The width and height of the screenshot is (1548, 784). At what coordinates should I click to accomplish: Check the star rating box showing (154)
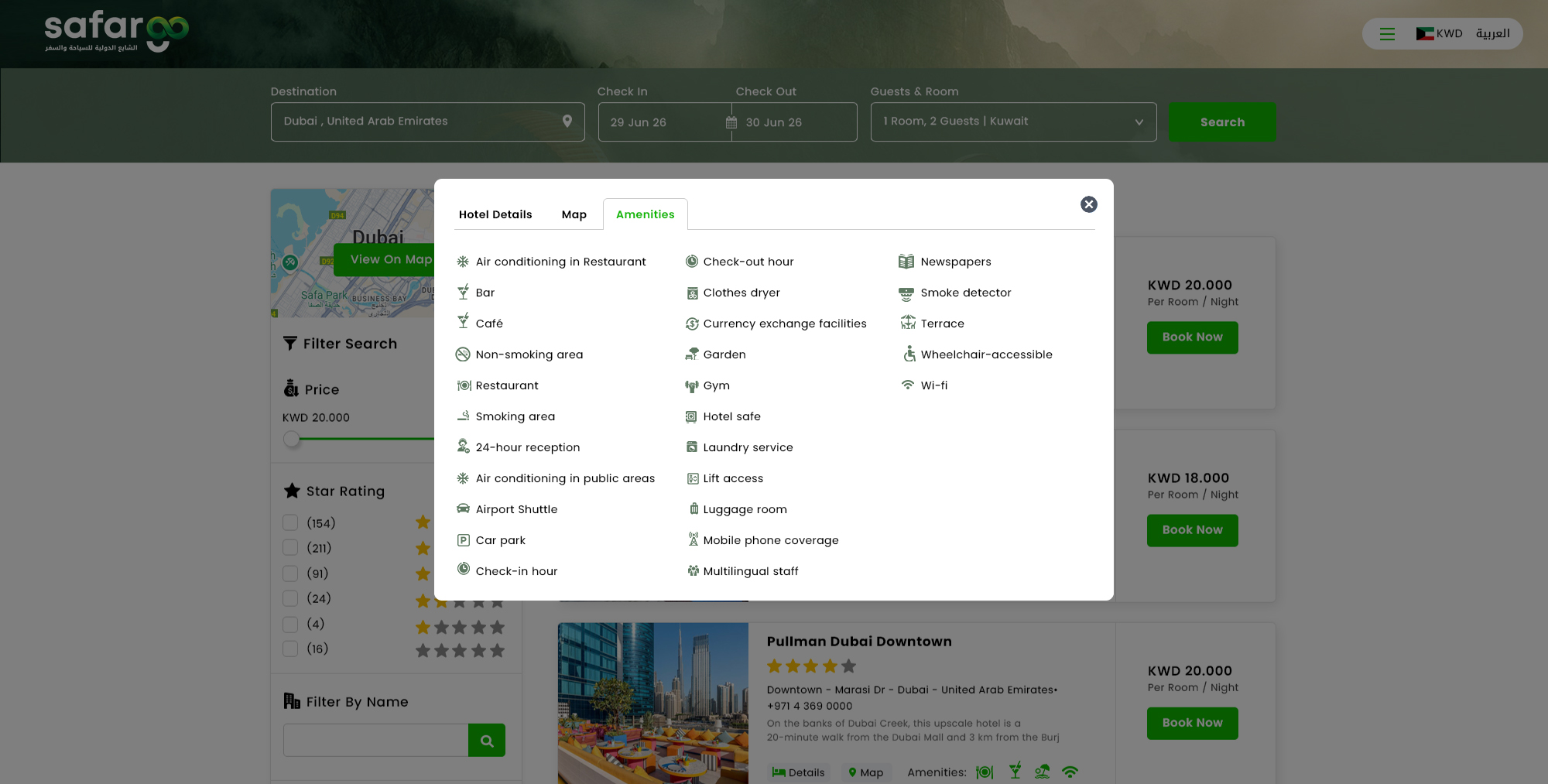tap(290, 523)
